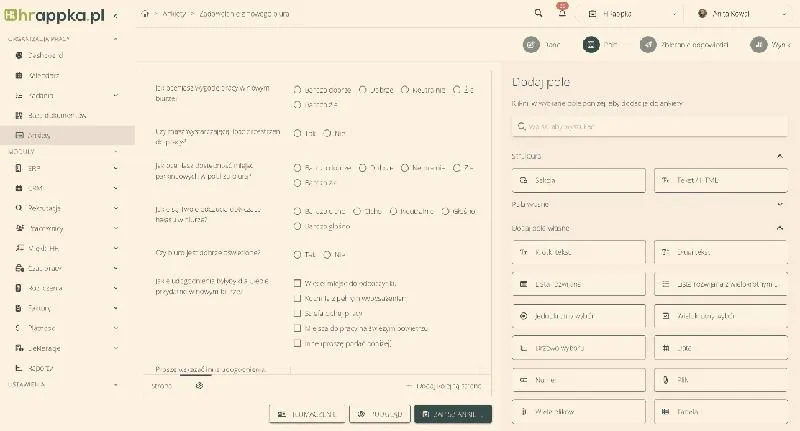Add a Plik field

click(721, 380)
